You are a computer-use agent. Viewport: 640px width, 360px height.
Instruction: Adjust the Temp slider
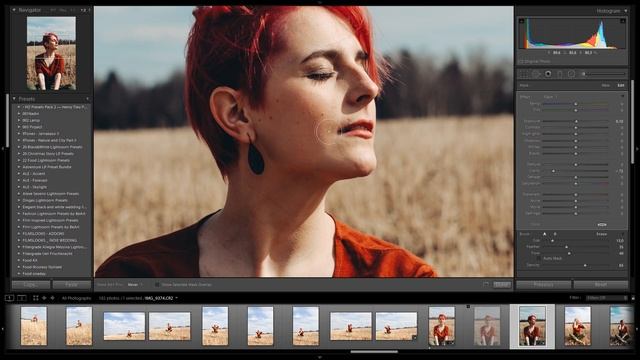pos(576,104)
